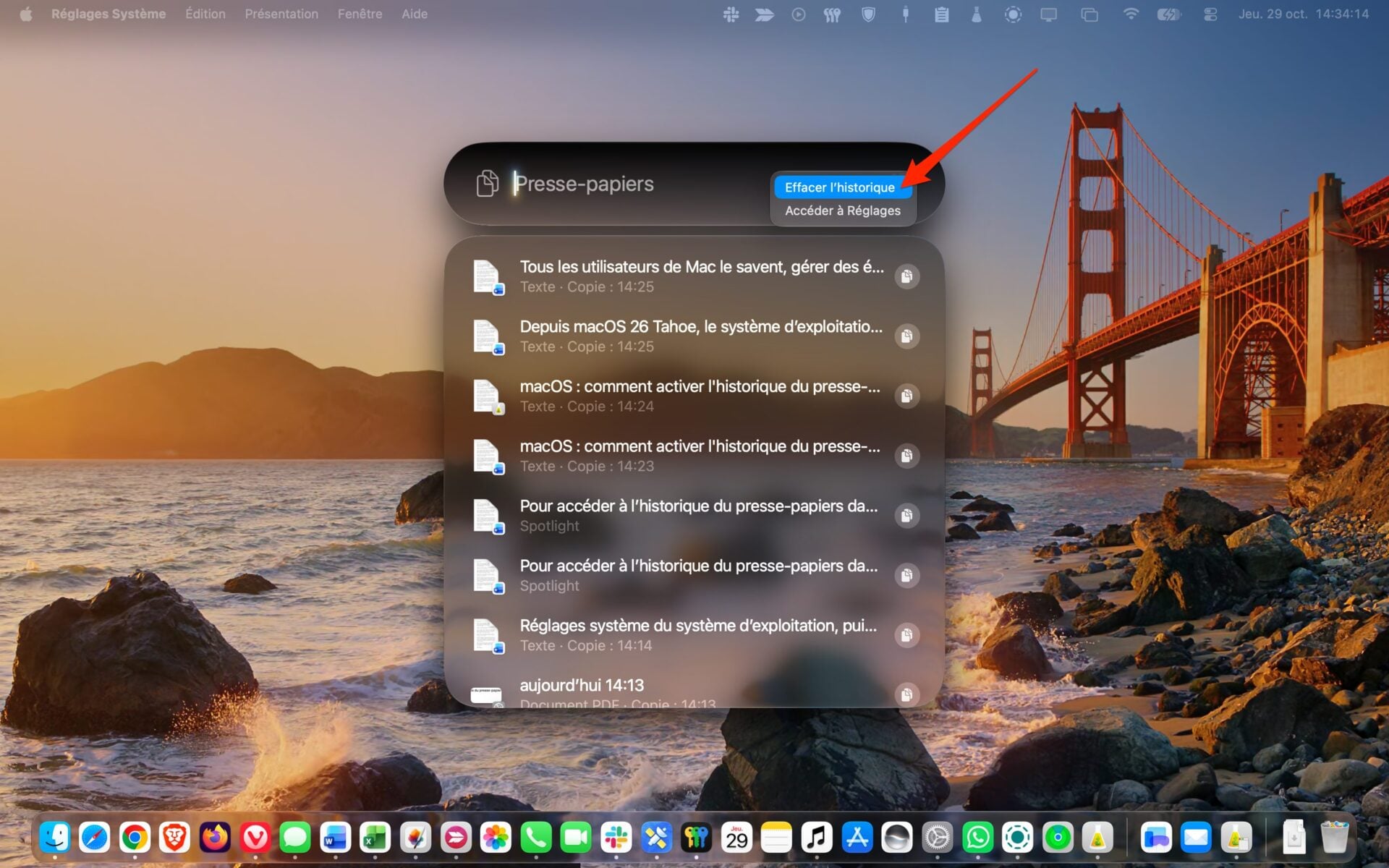Choose Accéder à Réglages from the menu
This screenshot has height=868, width=1389.
[x=842, y=210]
